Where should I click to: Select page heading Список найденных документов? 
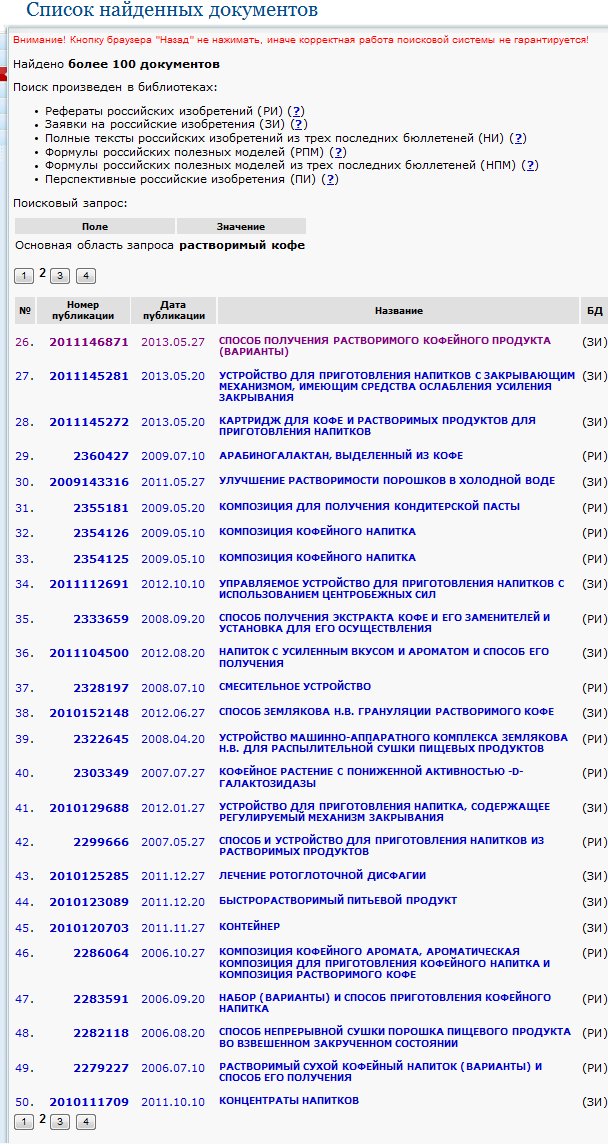coord(172,10)
